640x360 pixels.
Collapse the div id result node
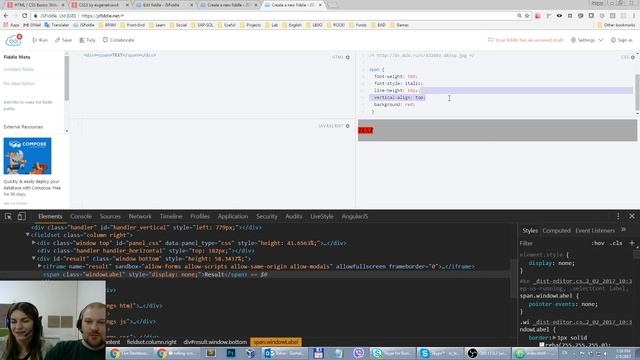point(34,258)
